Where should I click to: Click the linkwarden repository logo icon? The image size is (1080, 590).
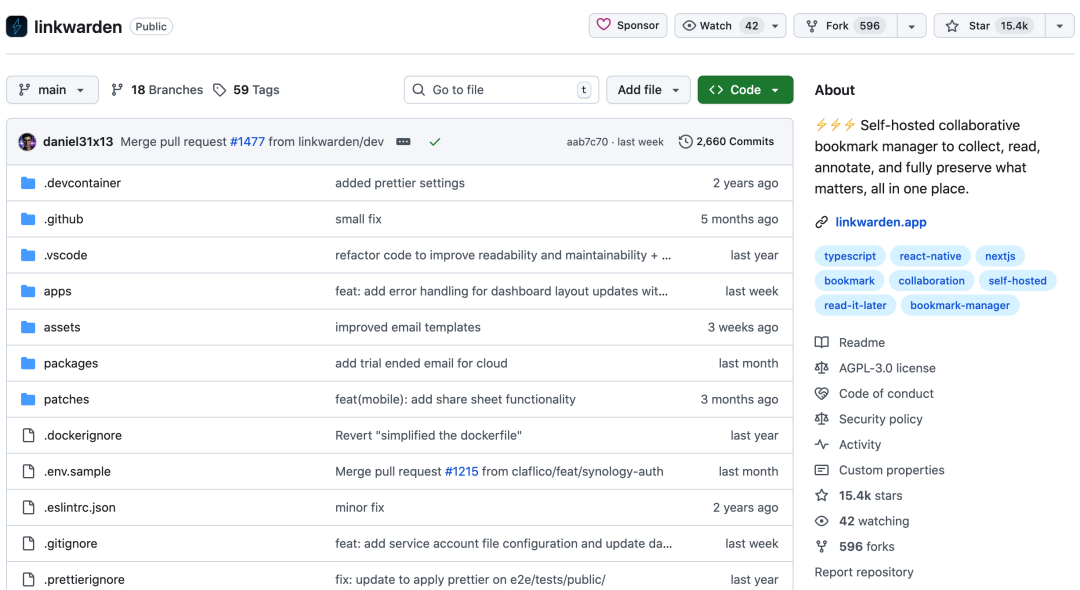coord(17,26)
